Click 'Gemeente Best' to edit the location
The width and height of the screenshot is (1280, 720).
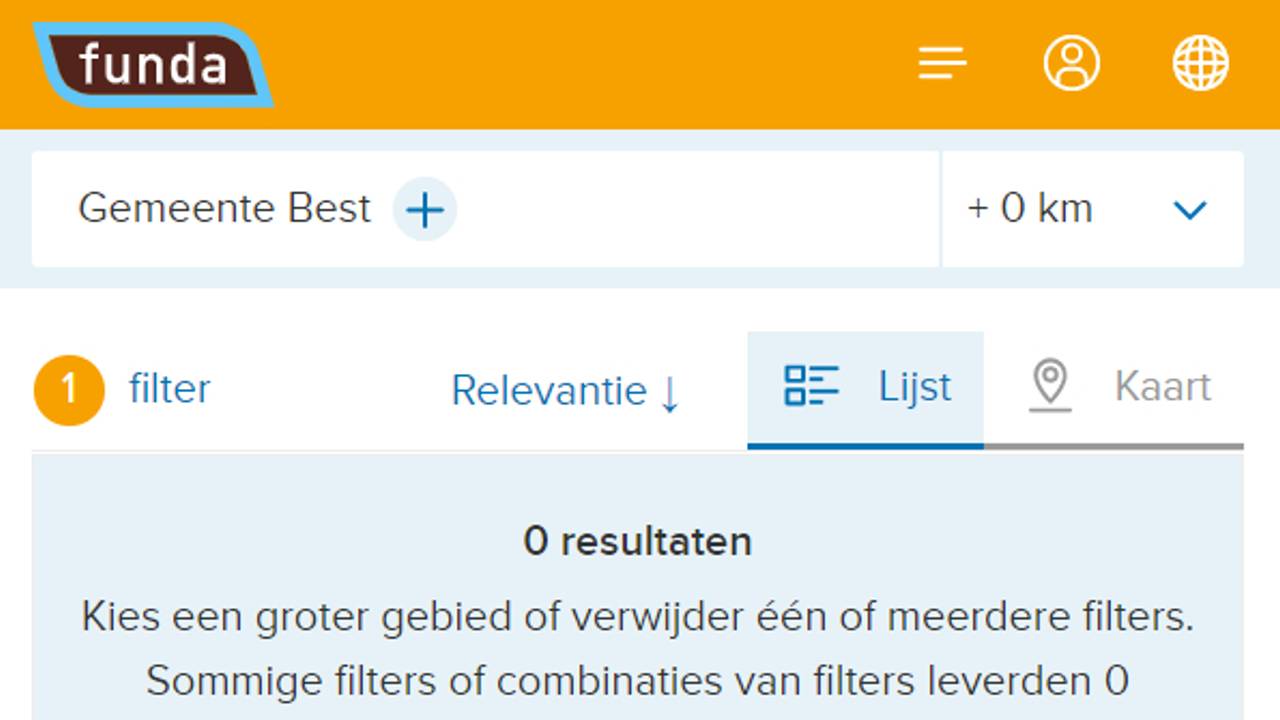[x=224, y=209]
